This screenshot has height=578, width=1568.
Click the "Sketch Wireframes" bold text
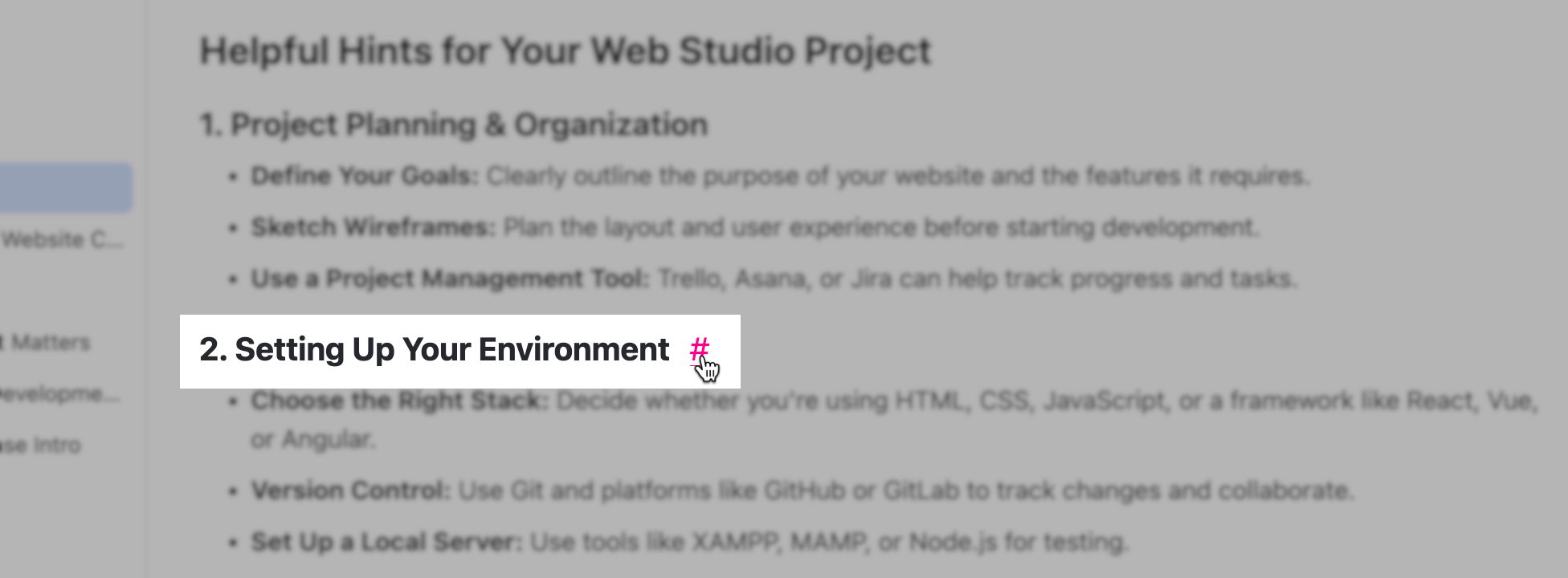[x=373, y=227]
